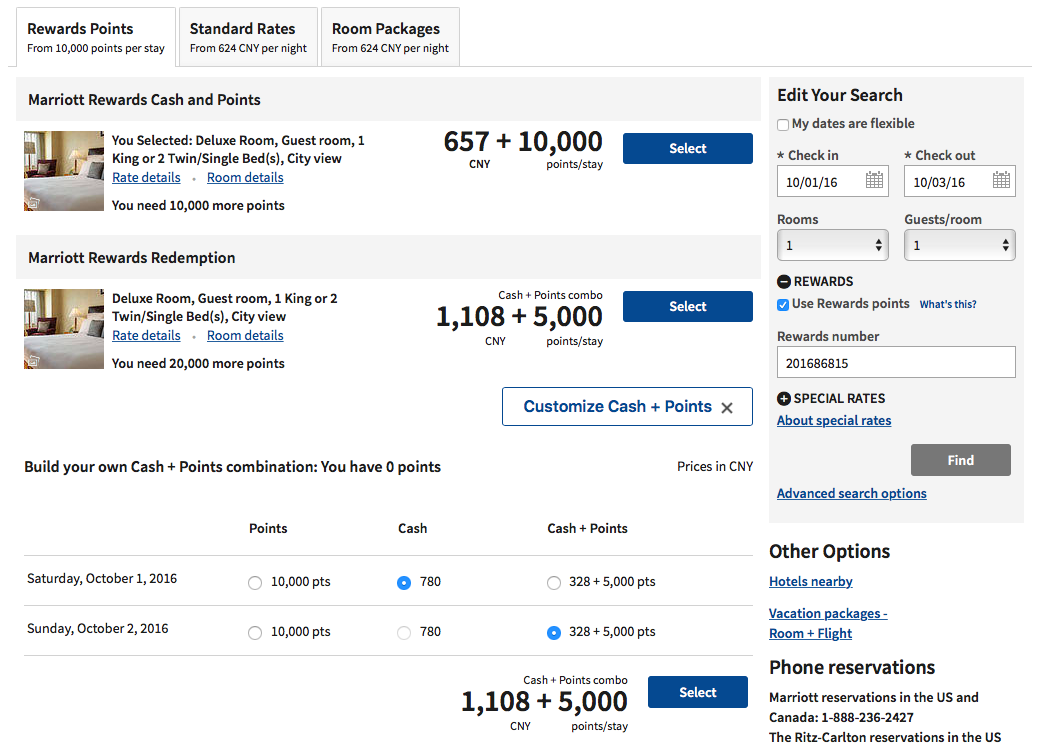Click inside the Rewards number field
Viewport: 1042px width, 750px height.
[x=895, y=361]
